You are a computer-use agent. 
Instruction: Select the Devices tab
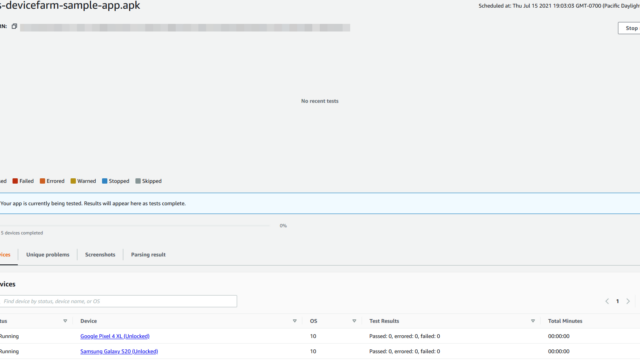5,255
